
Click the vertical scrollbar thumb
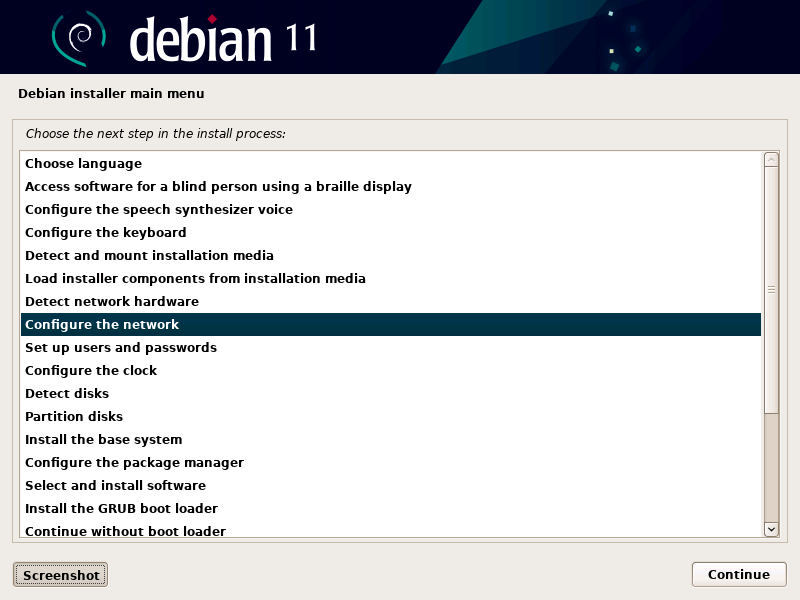tap(771, 290)
